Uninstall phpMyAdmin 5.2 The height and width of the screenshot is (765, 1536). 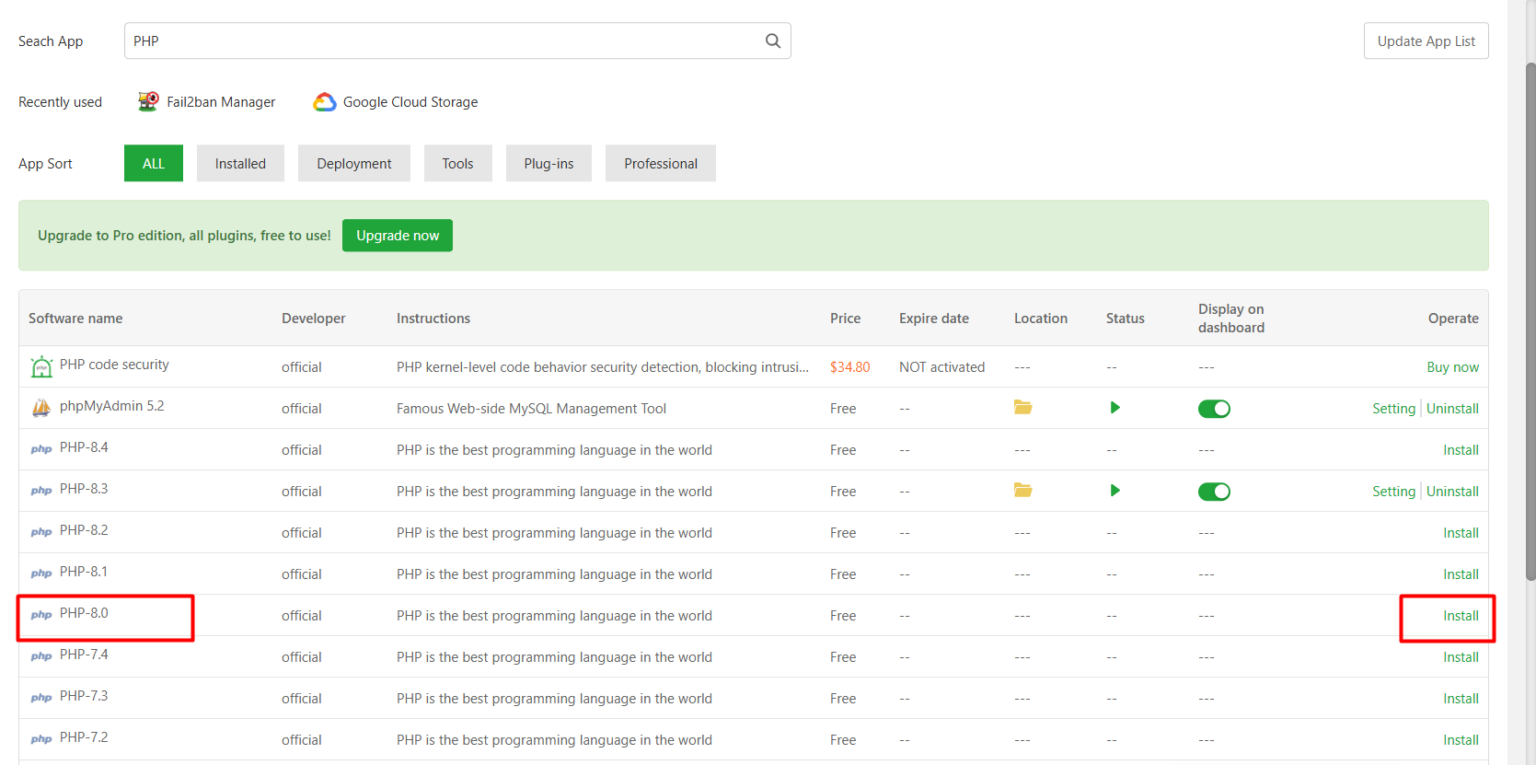tap(1452, 408)
